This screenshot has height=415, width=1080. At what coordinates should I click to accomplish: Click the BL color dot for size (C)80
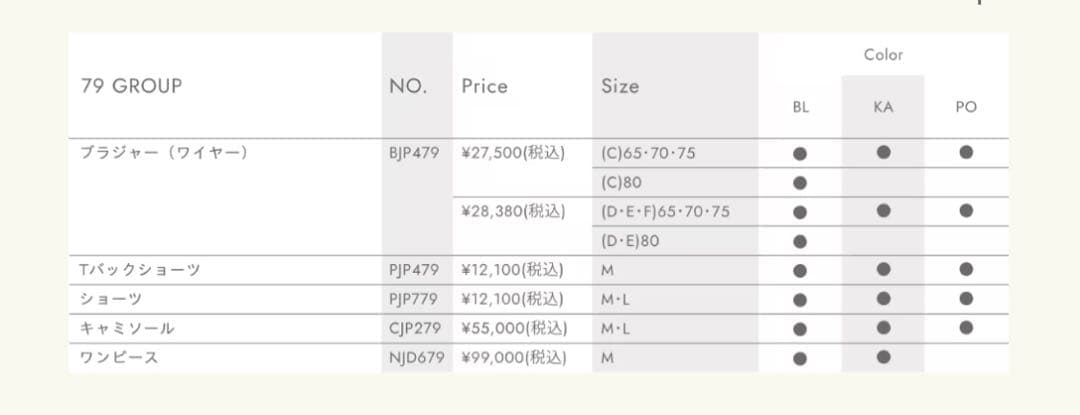pyautogui.click(x=800, y=183)
